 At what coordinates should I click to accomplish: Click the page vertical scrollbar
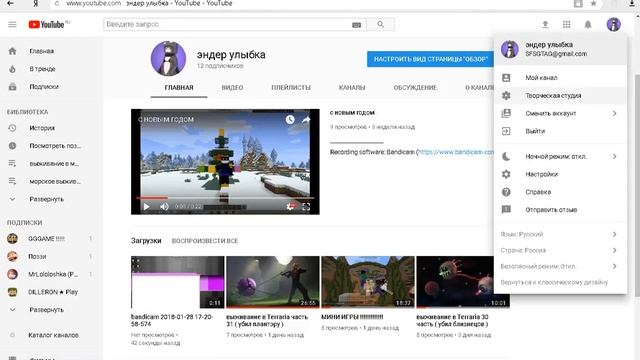(638, 186)
